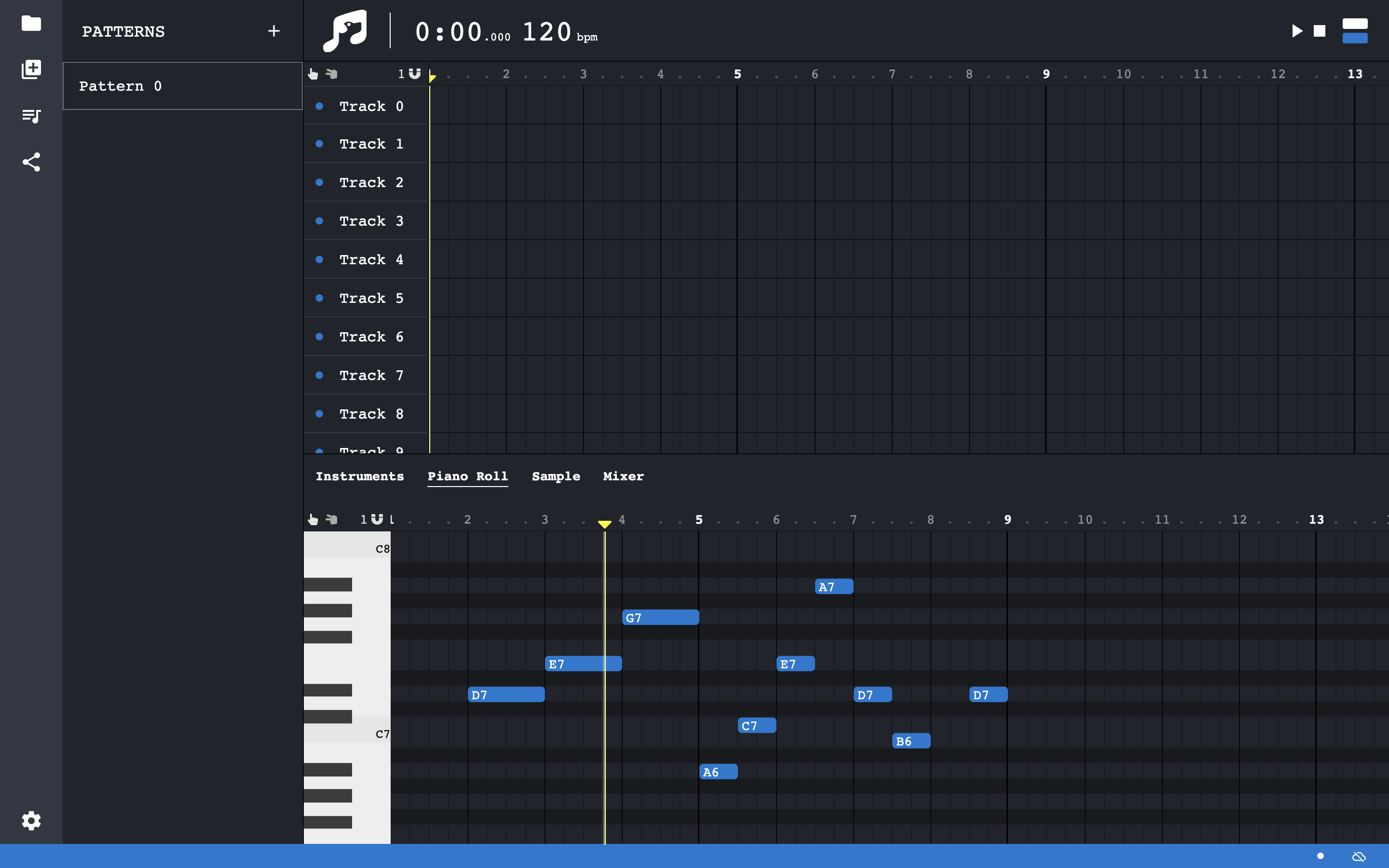Click the music note bird logo

345,30
